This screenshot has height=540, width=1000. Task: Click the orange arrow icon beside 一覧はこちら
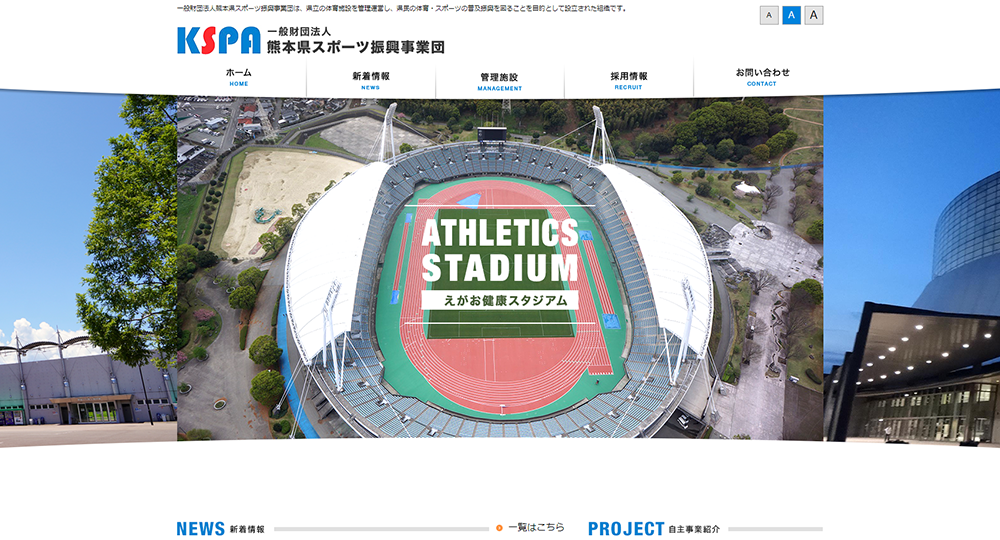coord(499,528)
